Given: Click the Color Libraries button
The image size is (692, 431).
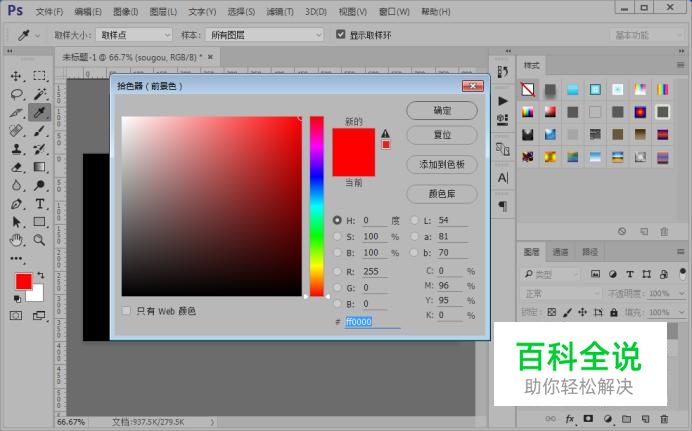Looking at the screenshot, I should click(442, 194).
